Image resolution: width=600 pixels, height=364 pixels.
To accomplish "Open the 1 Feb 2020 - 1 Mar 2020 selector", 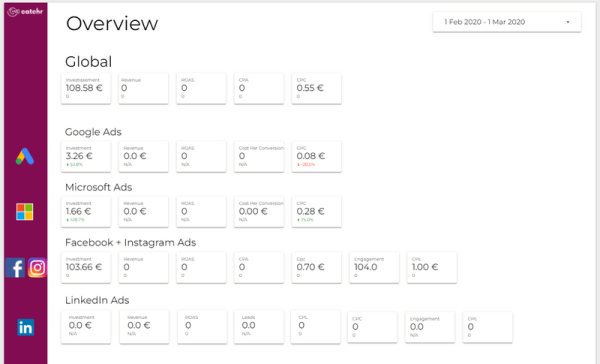I will click(507, 22).
